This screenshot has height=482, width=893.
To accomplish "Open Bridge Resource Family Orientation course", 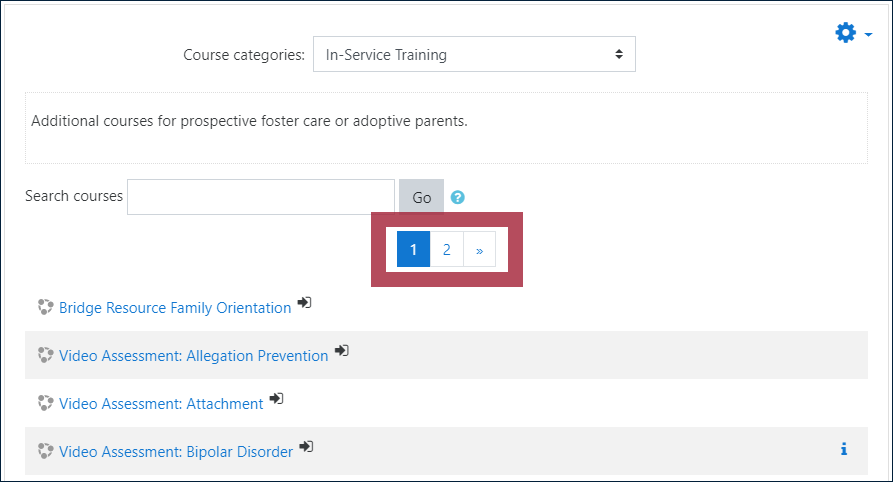I will point(175,308).
